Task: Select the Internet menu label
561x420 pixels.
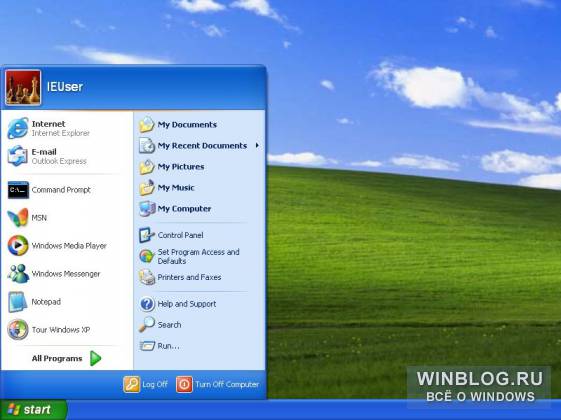Action: [48, 124]
